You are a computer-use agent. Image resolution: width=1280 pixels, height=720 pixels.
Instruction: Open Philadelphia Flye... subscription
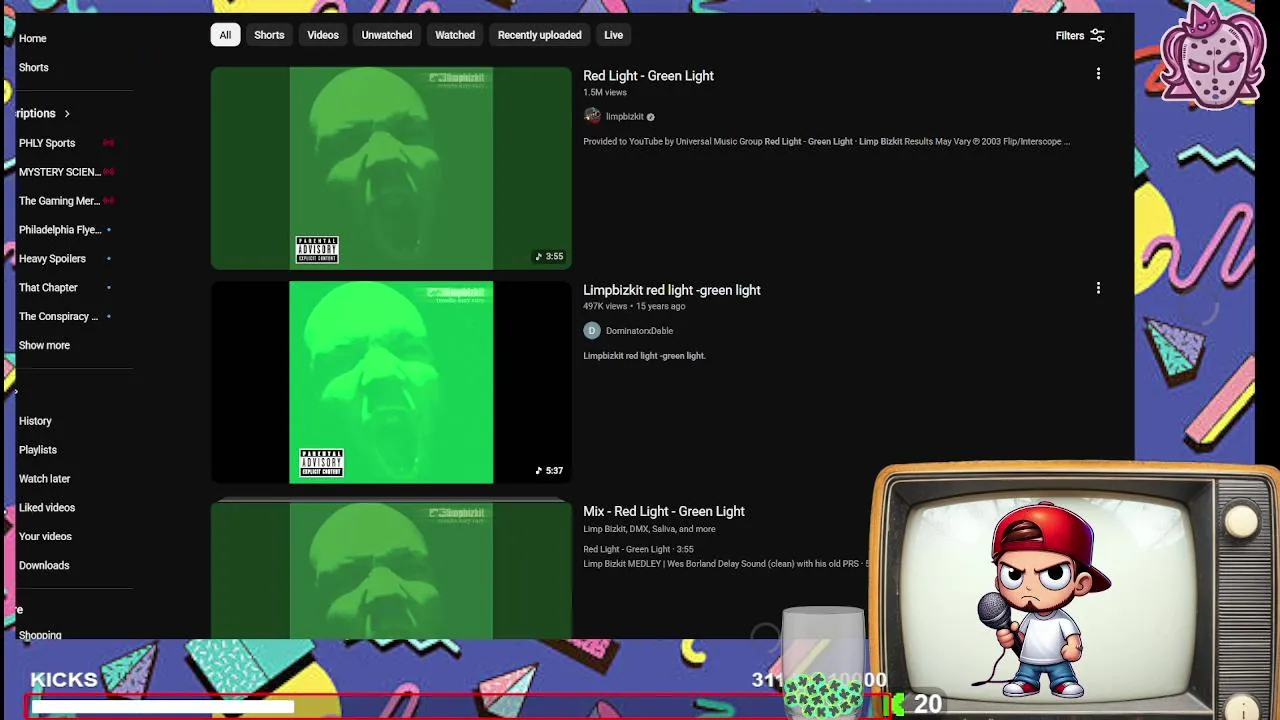60,230
